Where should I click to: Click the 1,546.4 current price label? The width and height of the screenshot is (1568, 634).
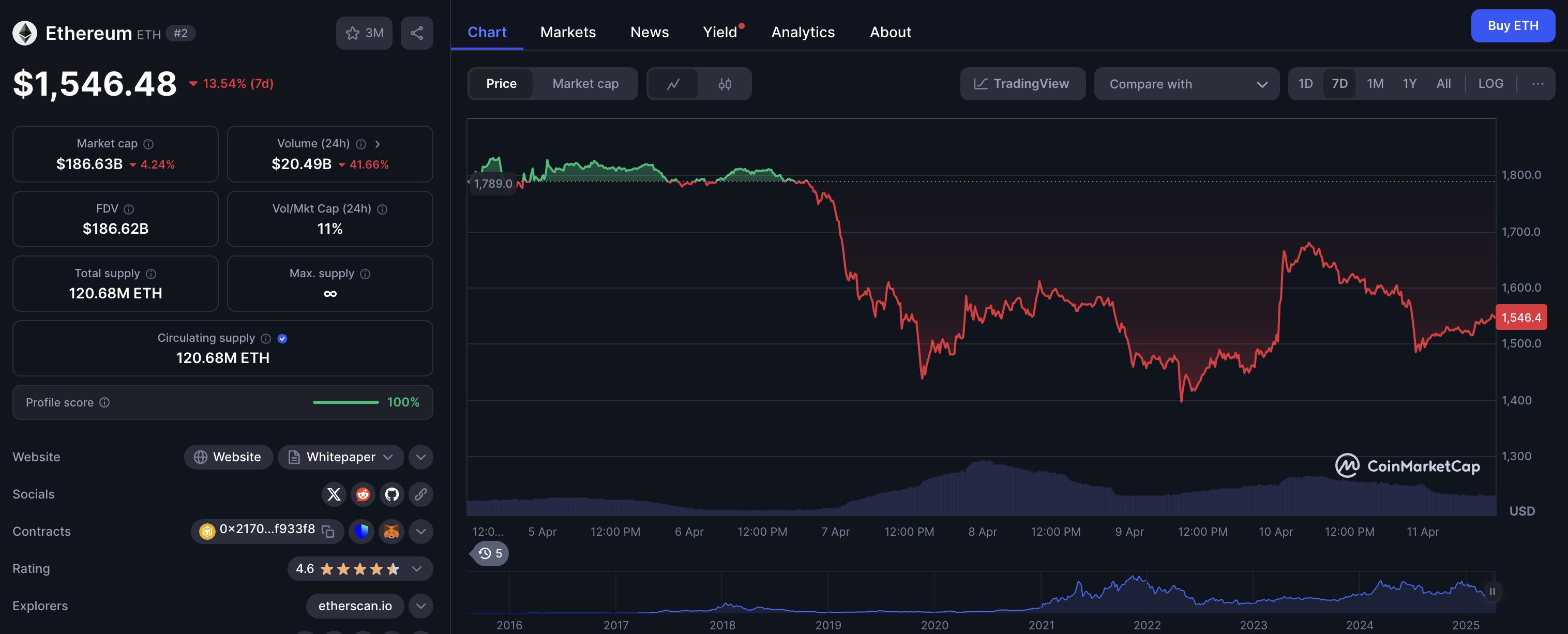[x=1521, y=318]
